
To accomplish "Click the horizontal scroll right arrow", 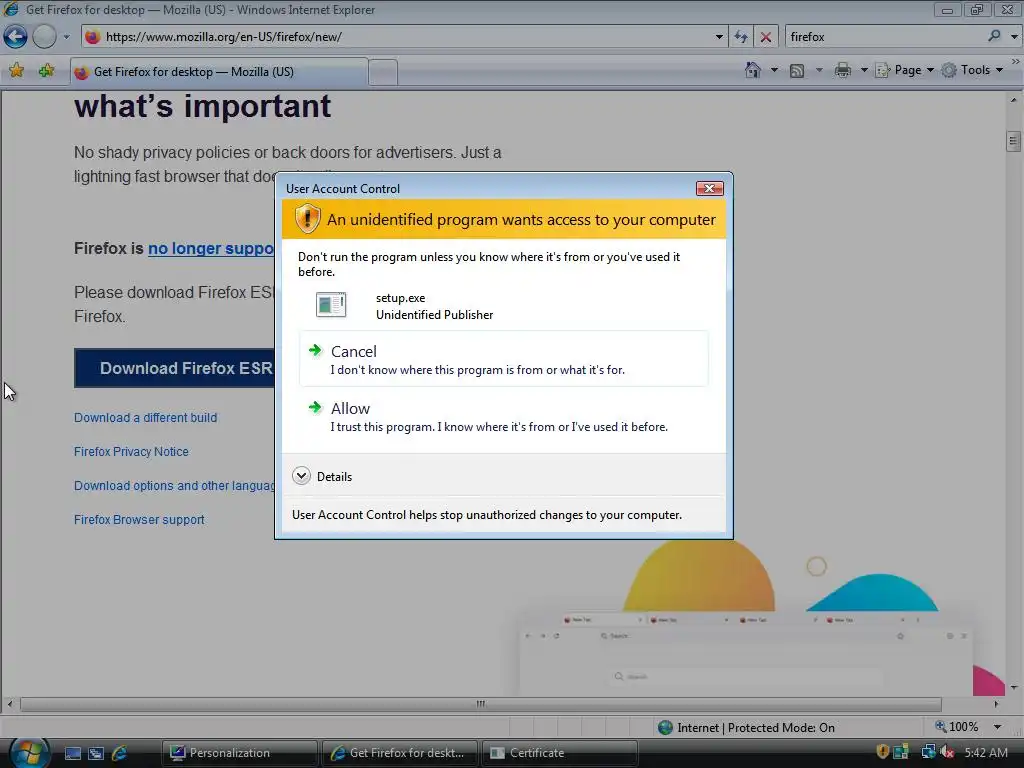I will tap(996, 704).
